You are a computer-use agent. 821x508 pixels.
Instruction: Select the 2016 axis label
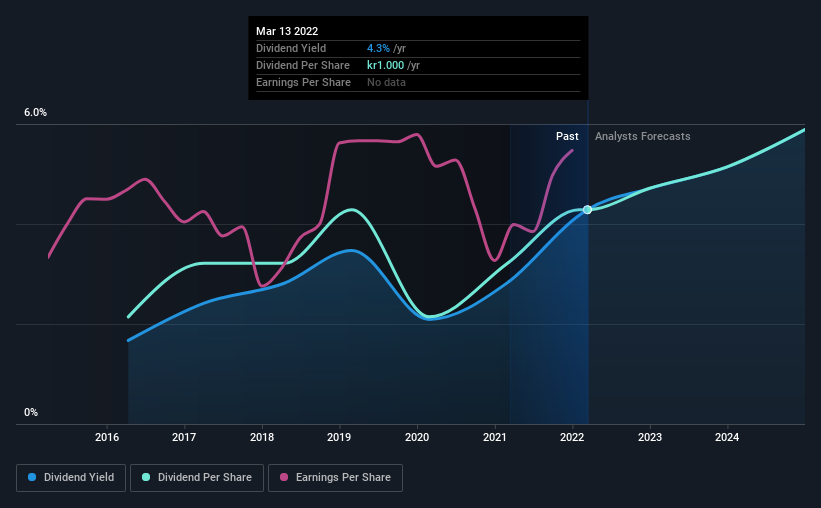coord(107,437)
